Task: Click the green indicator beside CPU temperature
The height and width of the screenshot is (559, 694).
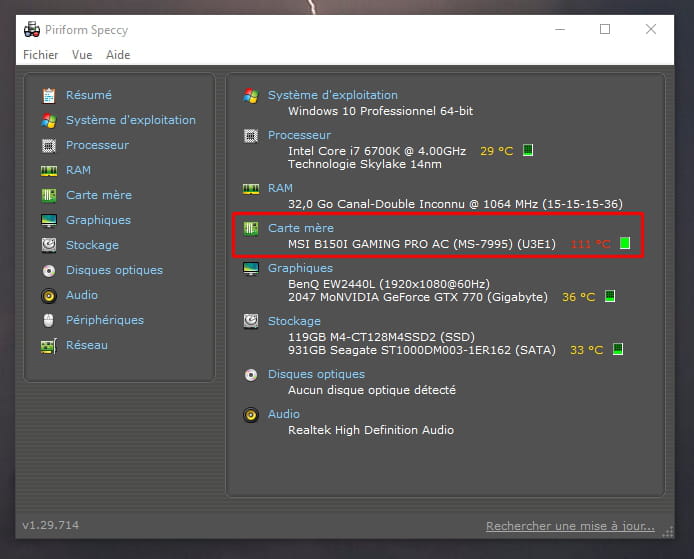Action: pos(528,151)
